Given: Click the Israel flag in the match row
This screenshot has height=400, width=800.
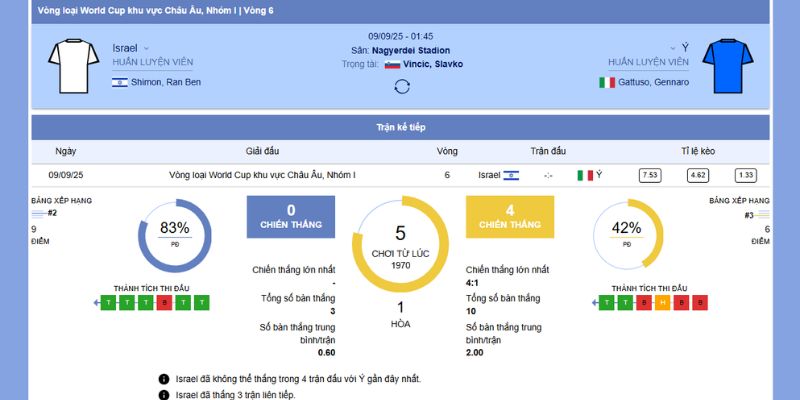Looking at the screenshot, I should click(511, 175).
